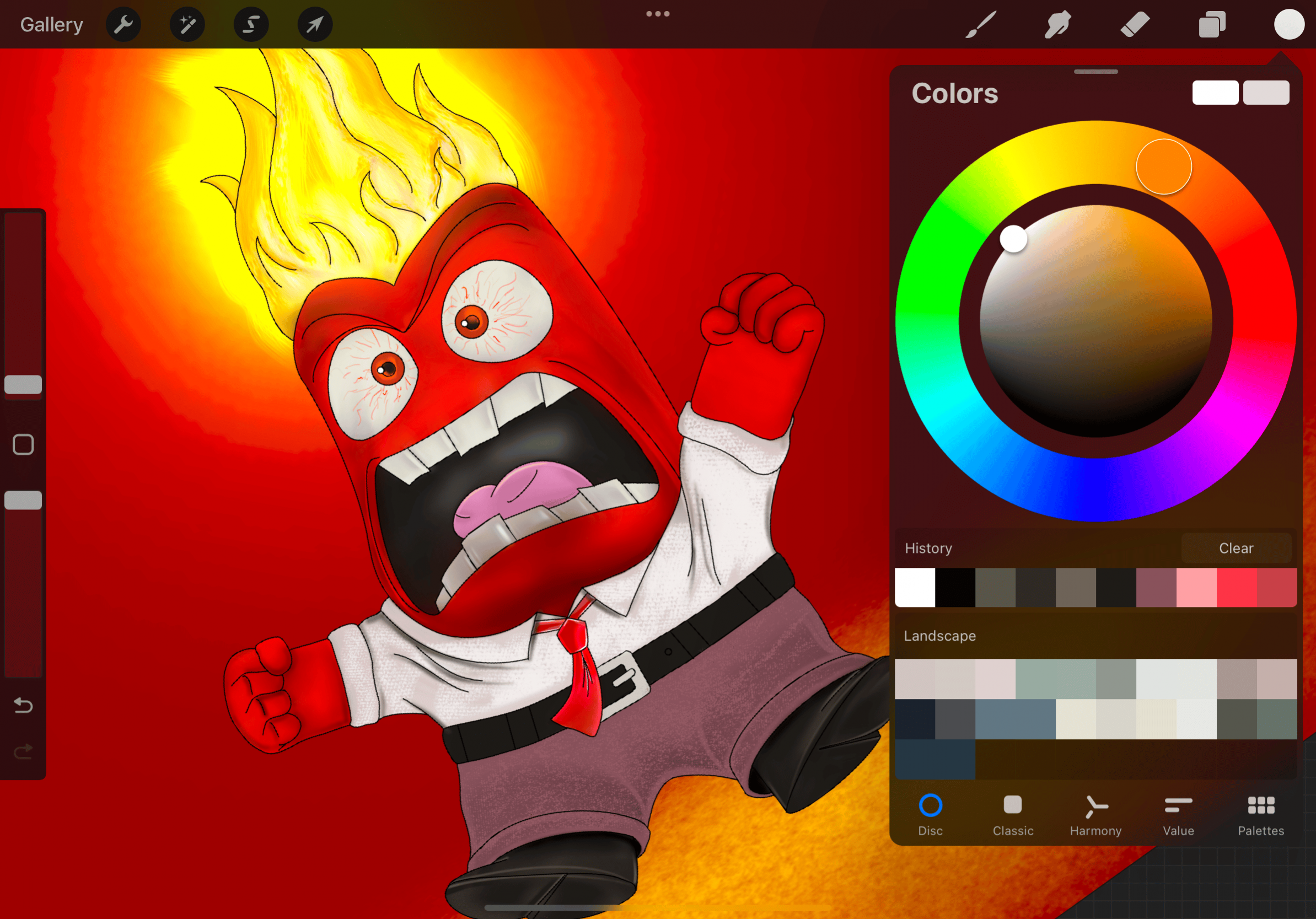This screenshot has height=919, width=1316.
Task: Pick the bright red swatch in History
Action: pyautogui.click(x=1236, y=587)
